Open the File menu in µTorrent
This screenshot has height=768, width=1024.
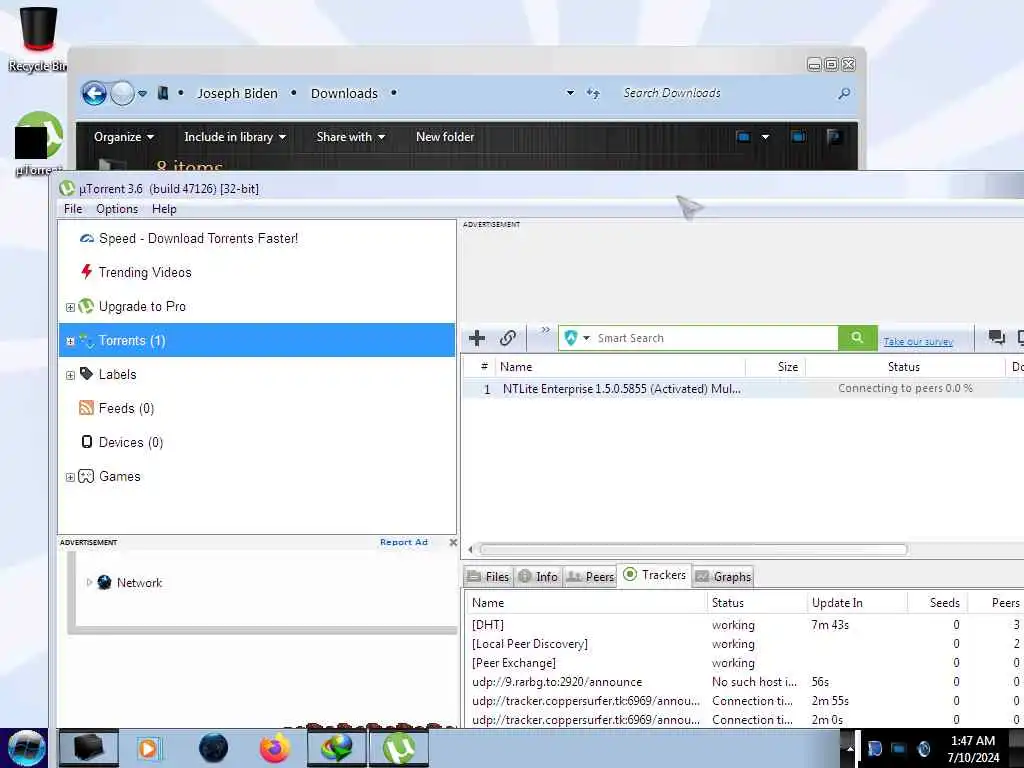[73, 209]
